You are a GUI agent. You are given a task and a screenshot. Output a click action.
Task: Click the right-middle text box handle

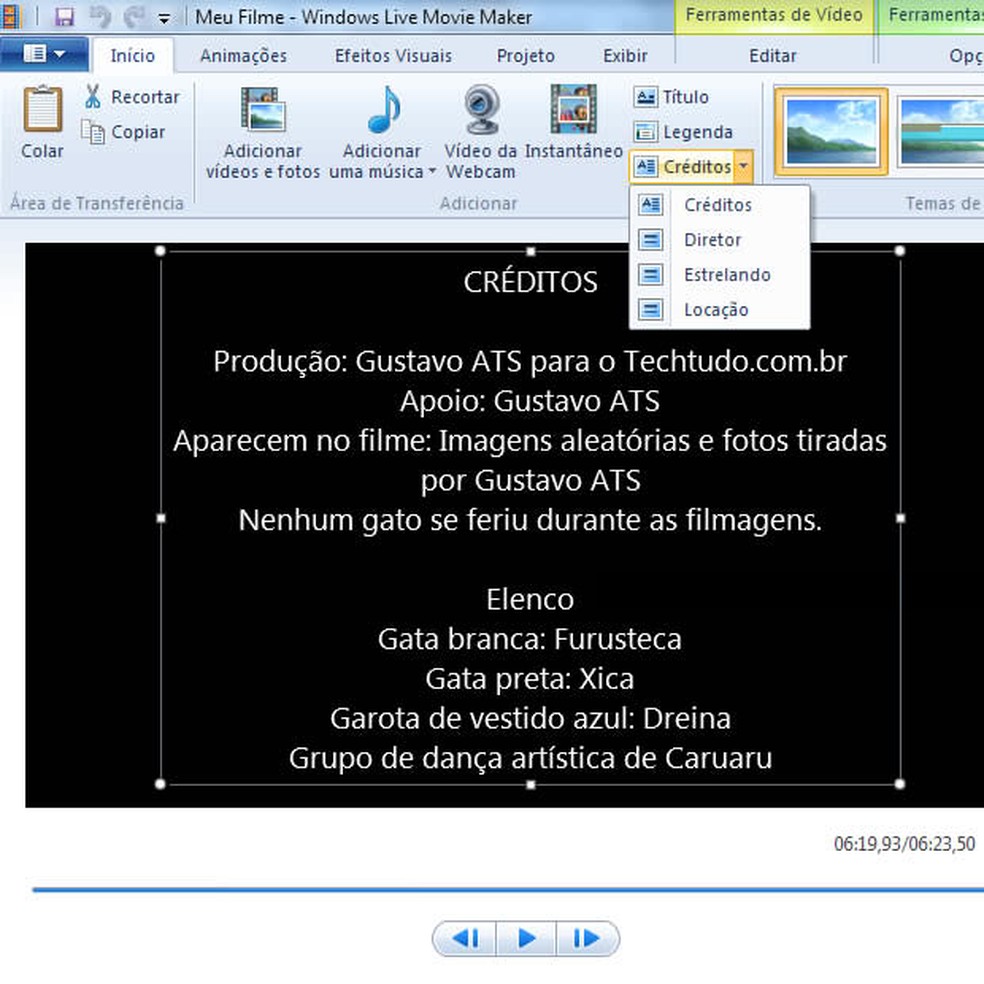point(900,518)
